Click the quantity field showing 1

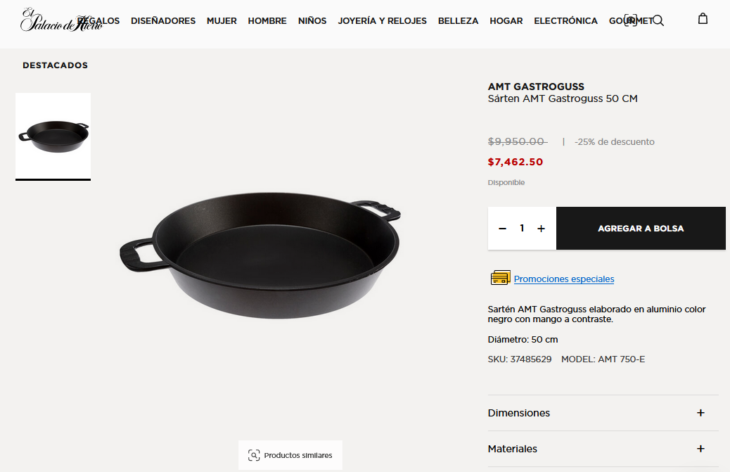[522, 228]
